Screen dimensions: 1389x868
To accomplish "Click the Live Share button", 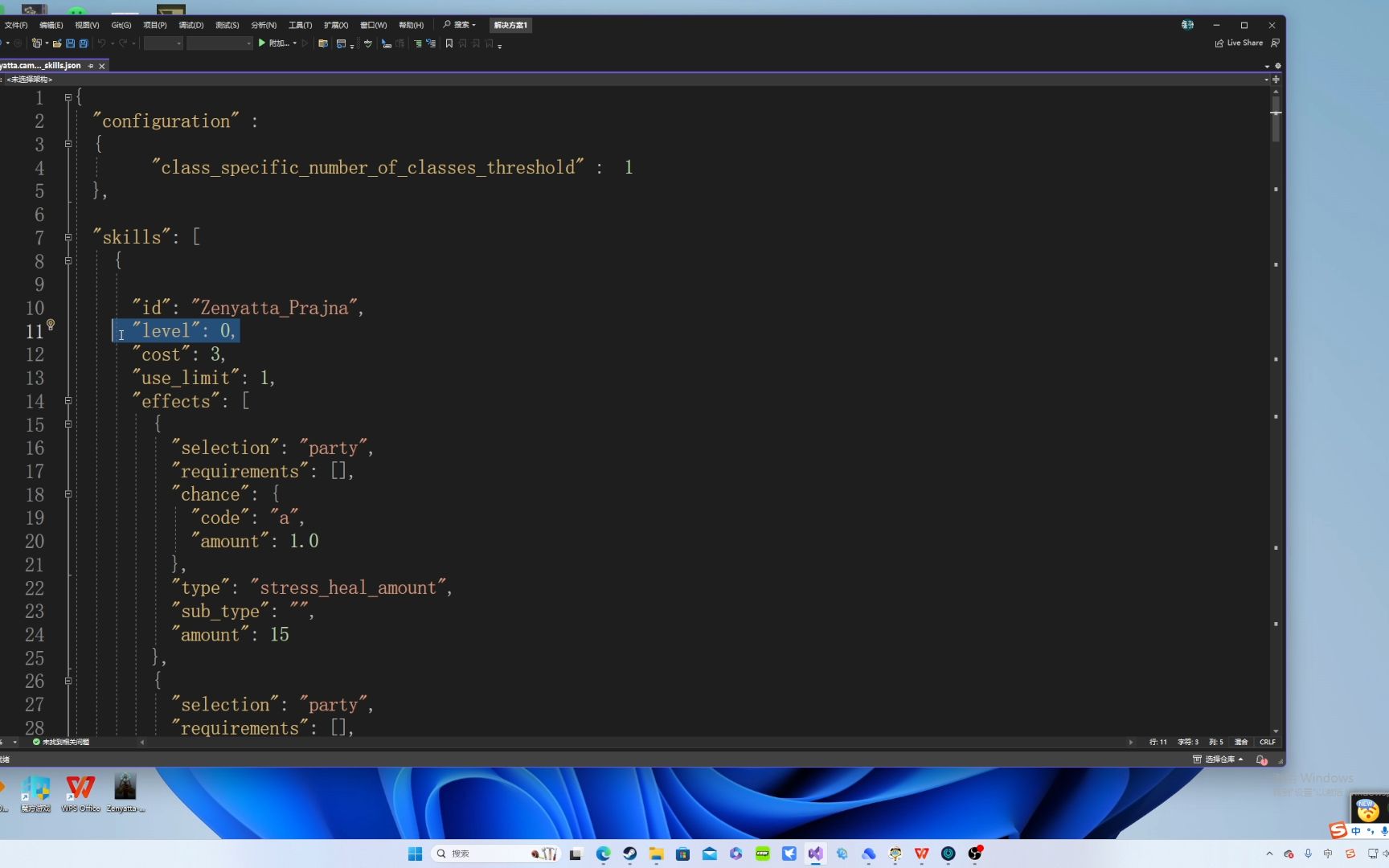I will 1239,43.
